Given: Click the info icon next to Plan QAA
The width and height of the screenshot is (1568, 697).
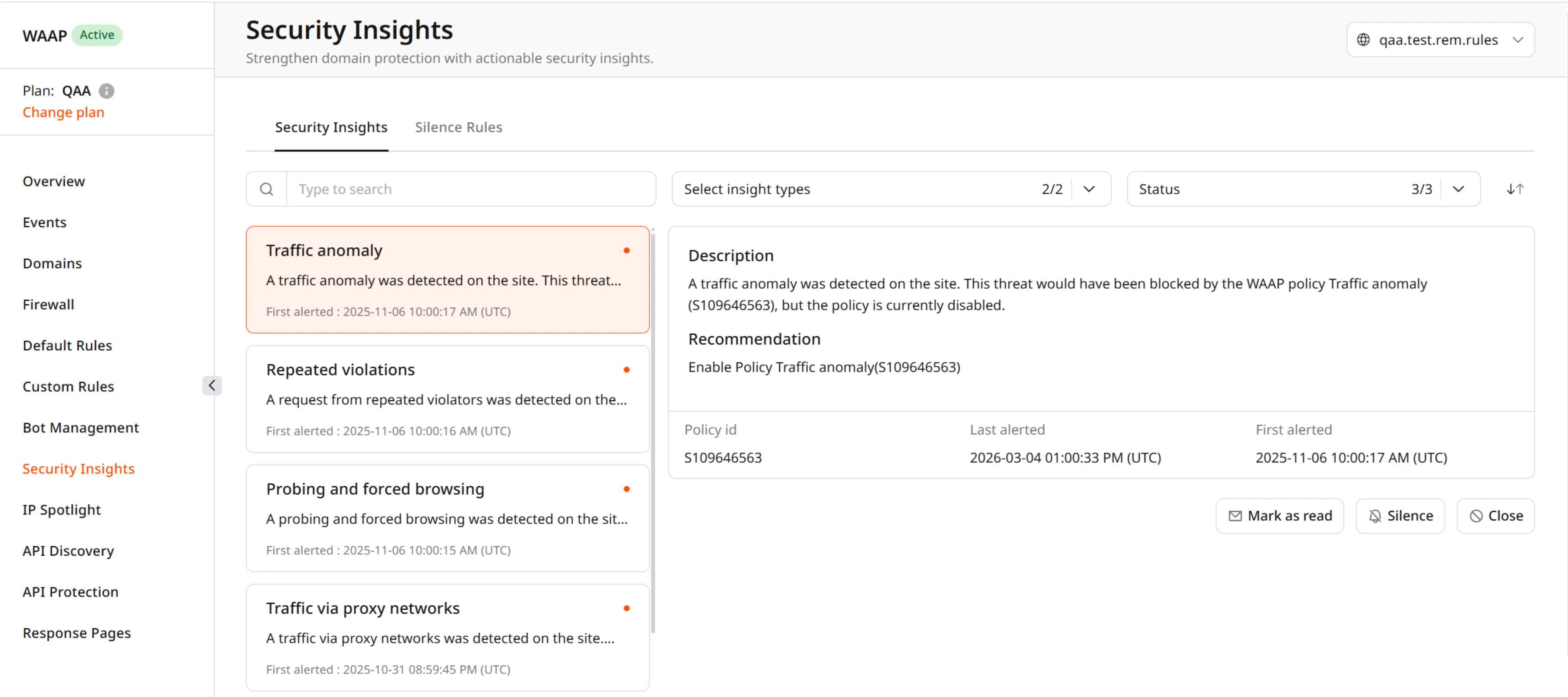Looking at the screenshot, I should [x=106, y=91].
